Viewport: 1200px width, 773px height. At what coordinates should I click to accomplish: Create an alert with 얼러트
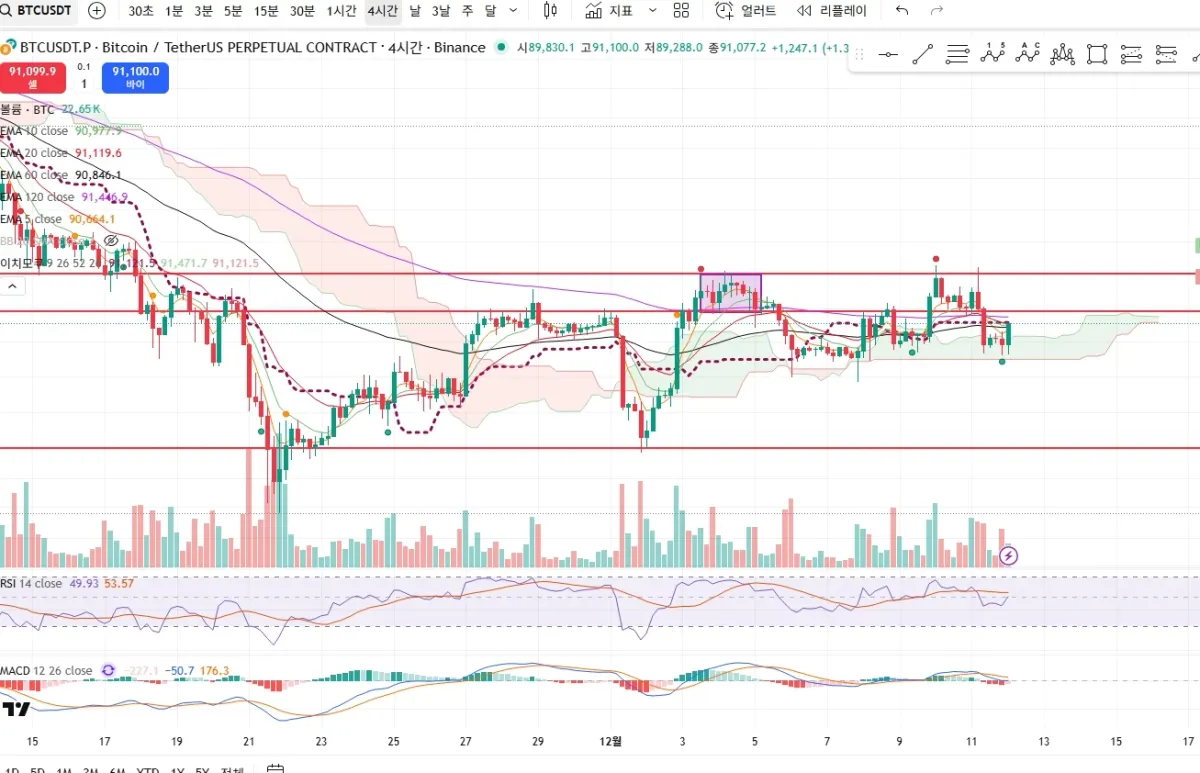746,11
